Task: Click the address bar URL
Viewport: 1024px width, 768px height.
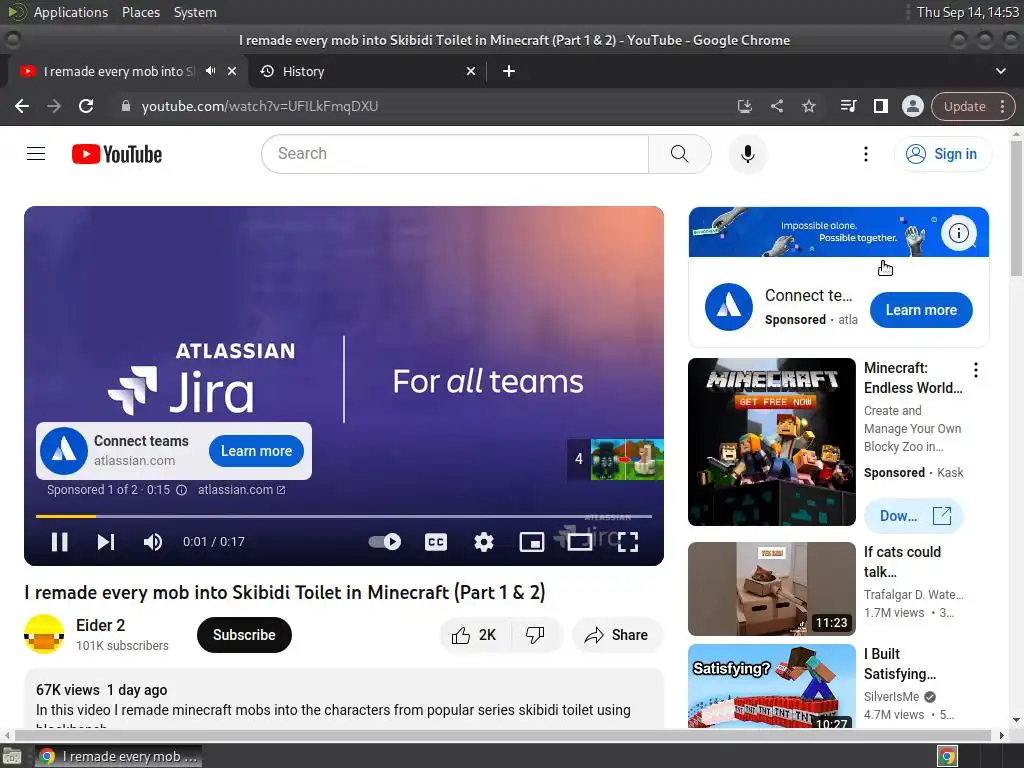Action: (x=260, y=106)
